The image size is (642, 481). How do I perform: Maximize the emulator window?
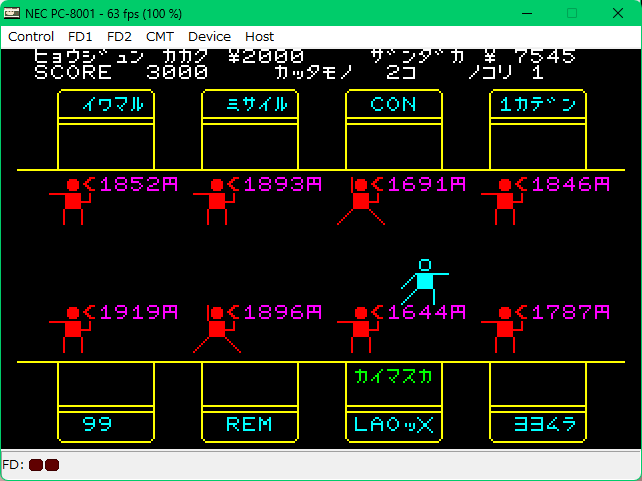coord(572,13)
